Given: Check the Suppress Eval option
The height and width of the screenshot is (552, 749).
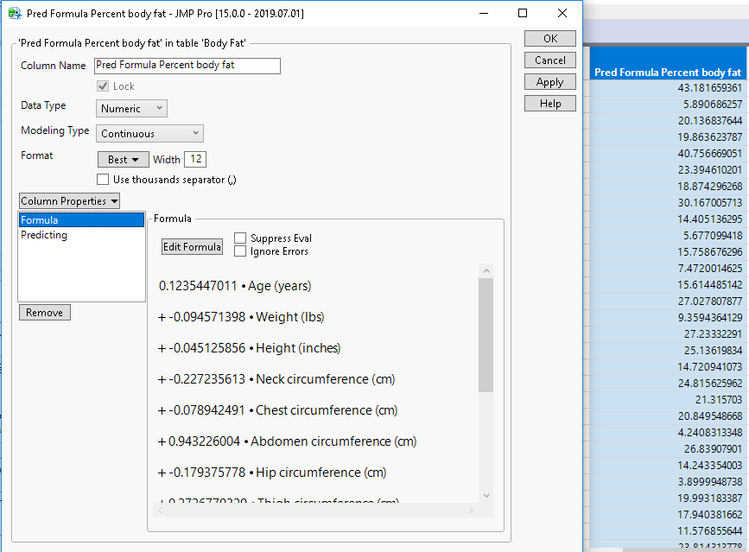Looking at the screenshot, I should (240, 238).
